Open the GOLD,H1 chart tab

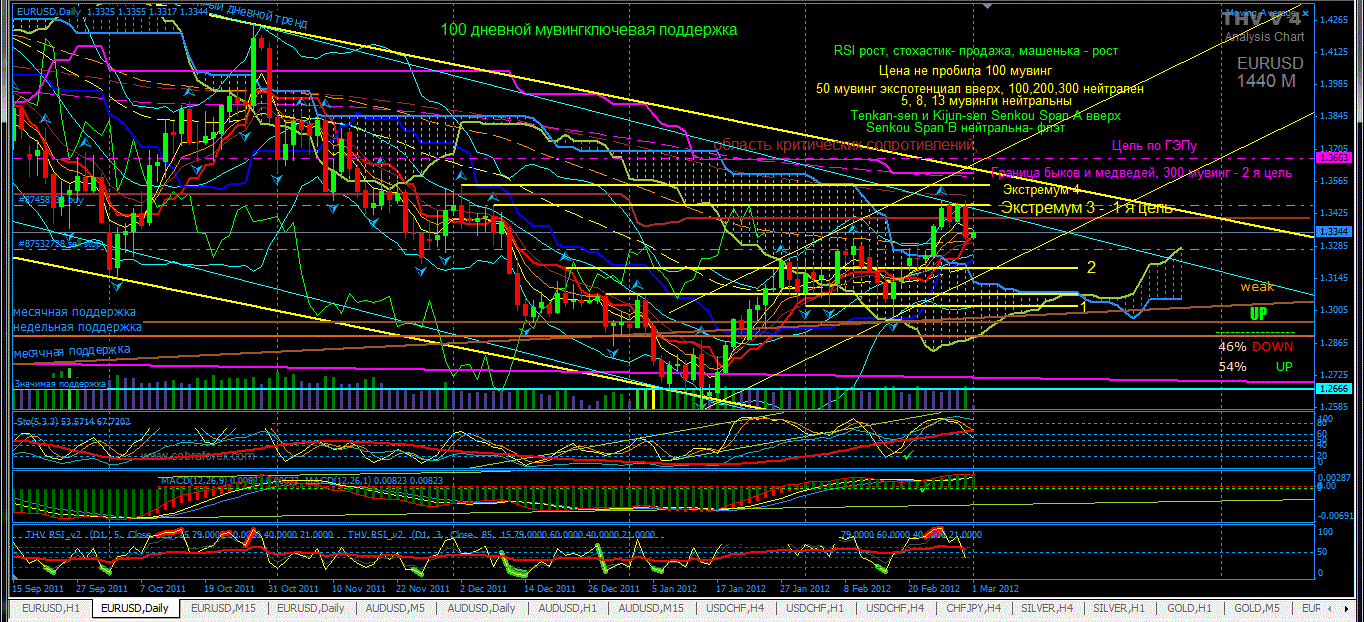pyautogui.click(x=1190, y=608)
